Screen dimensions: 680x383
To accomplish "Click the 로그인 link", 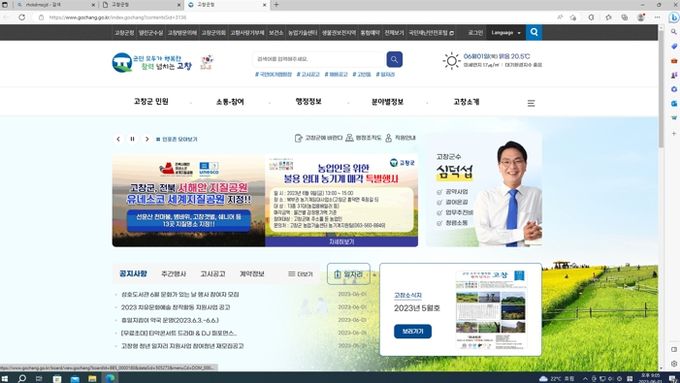I will tap(475, 33).
